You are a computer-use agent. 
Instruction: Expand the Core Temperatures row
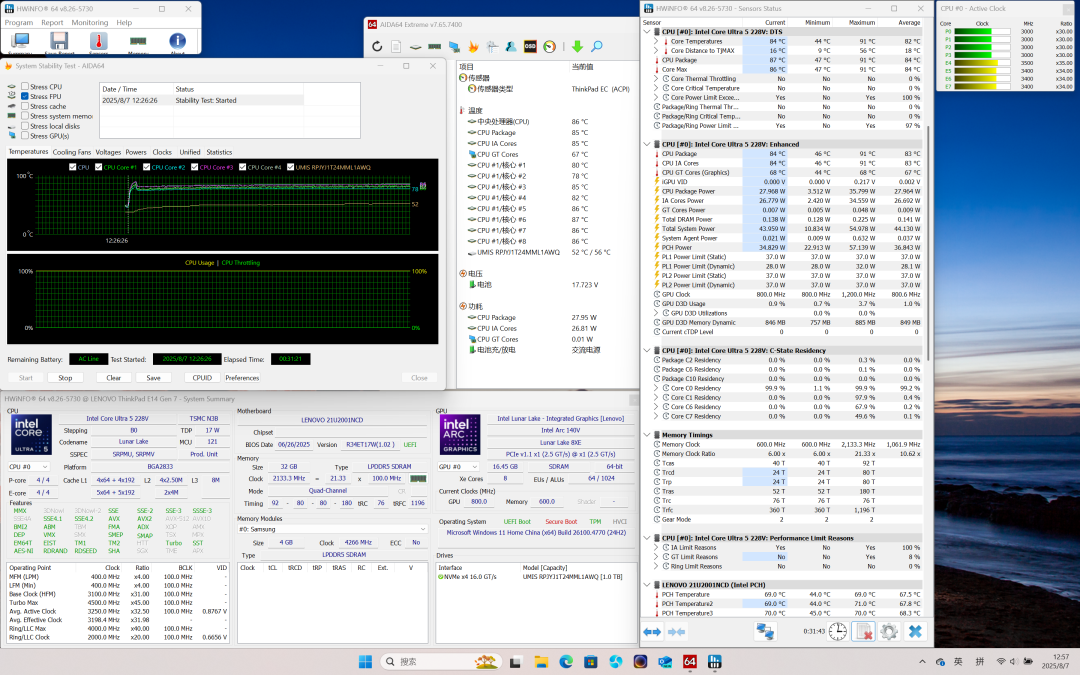pyautogui.click(x=656, y=41)
